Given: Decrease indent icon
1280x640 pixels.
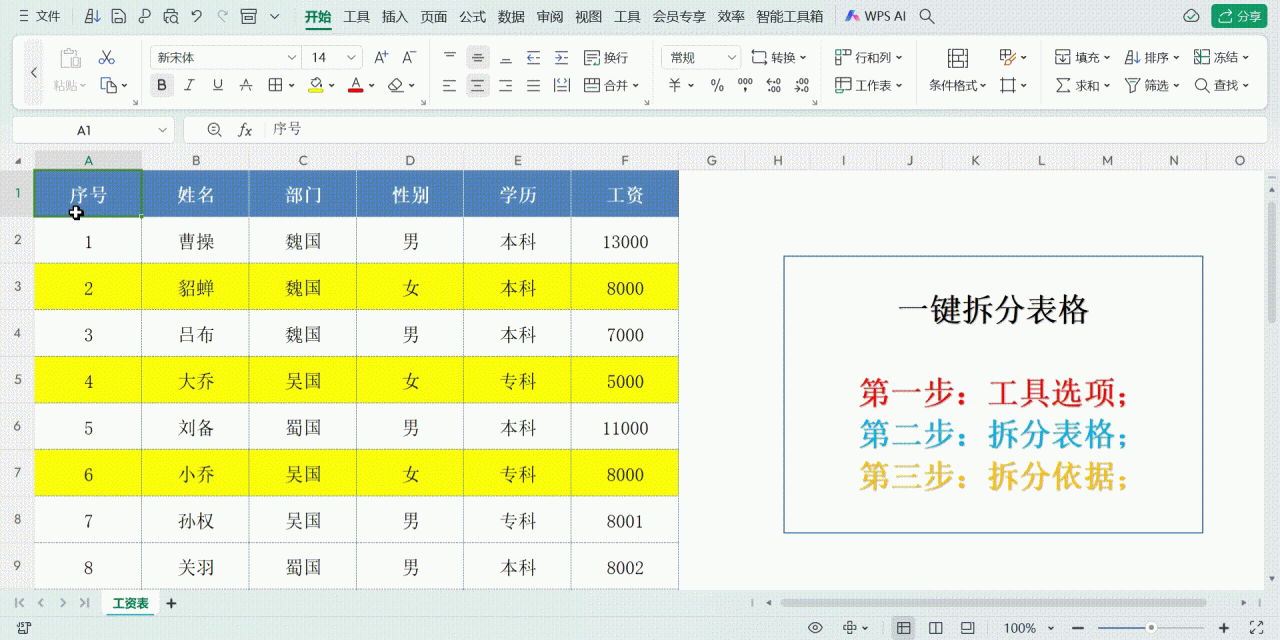Looking at the screenshot, I should coord(533,58).
